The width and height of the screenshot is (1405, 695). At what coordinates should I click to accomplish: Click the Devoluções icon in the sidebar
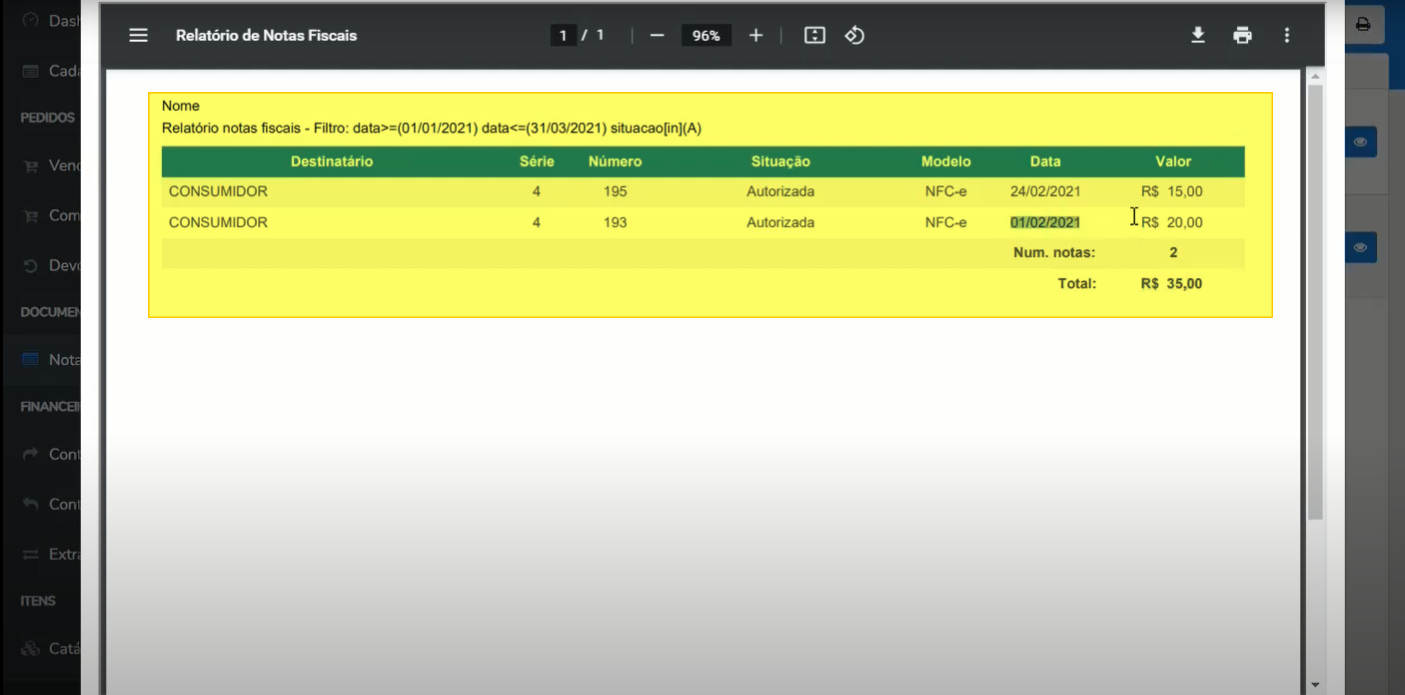pyautogui.click(x=30, y=266)
